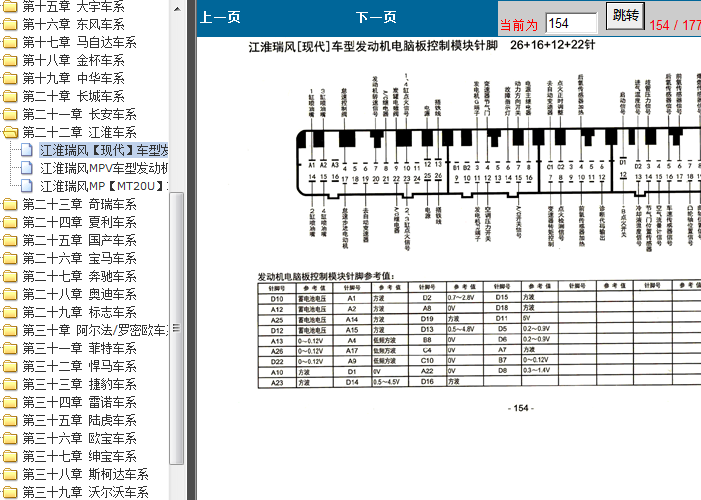The image size is (701, 500).
Task: Expand chapter 第二十章 长城车系
Action: [x=73, y=96]
